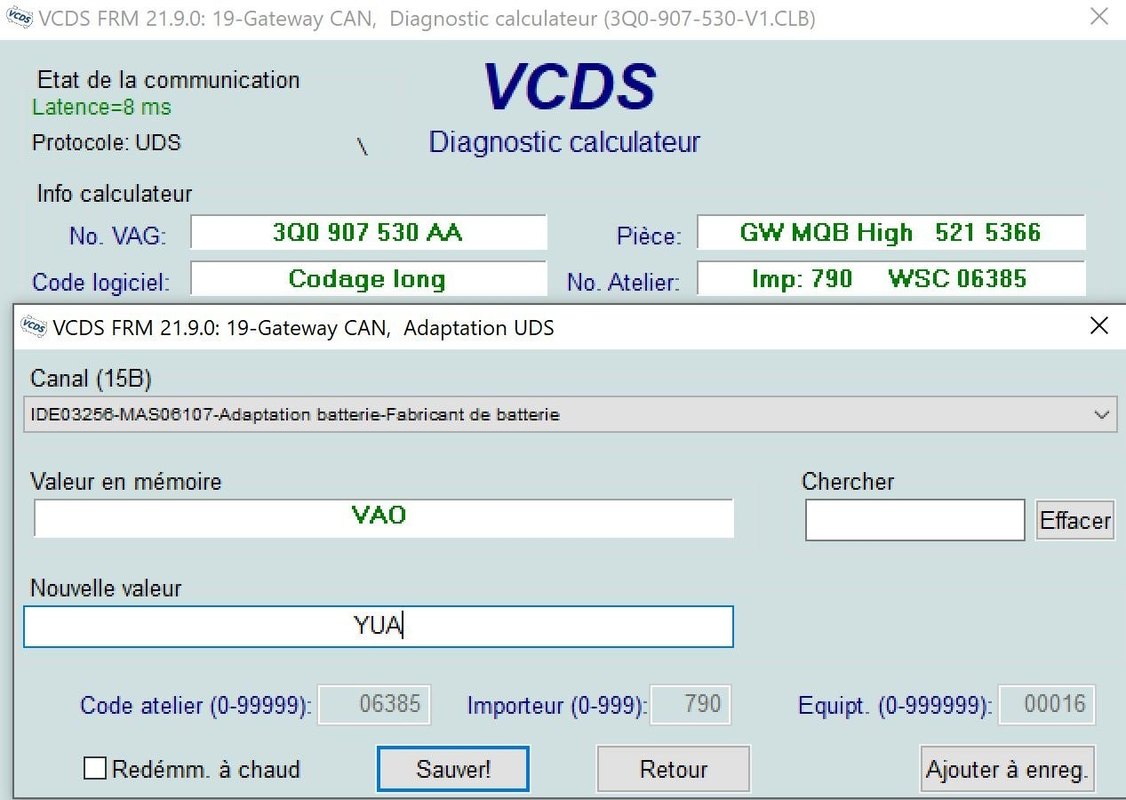Close the Adaptation UDS dialog
This screenshot has width=1126, height=800.
[x=1098, y=326]
